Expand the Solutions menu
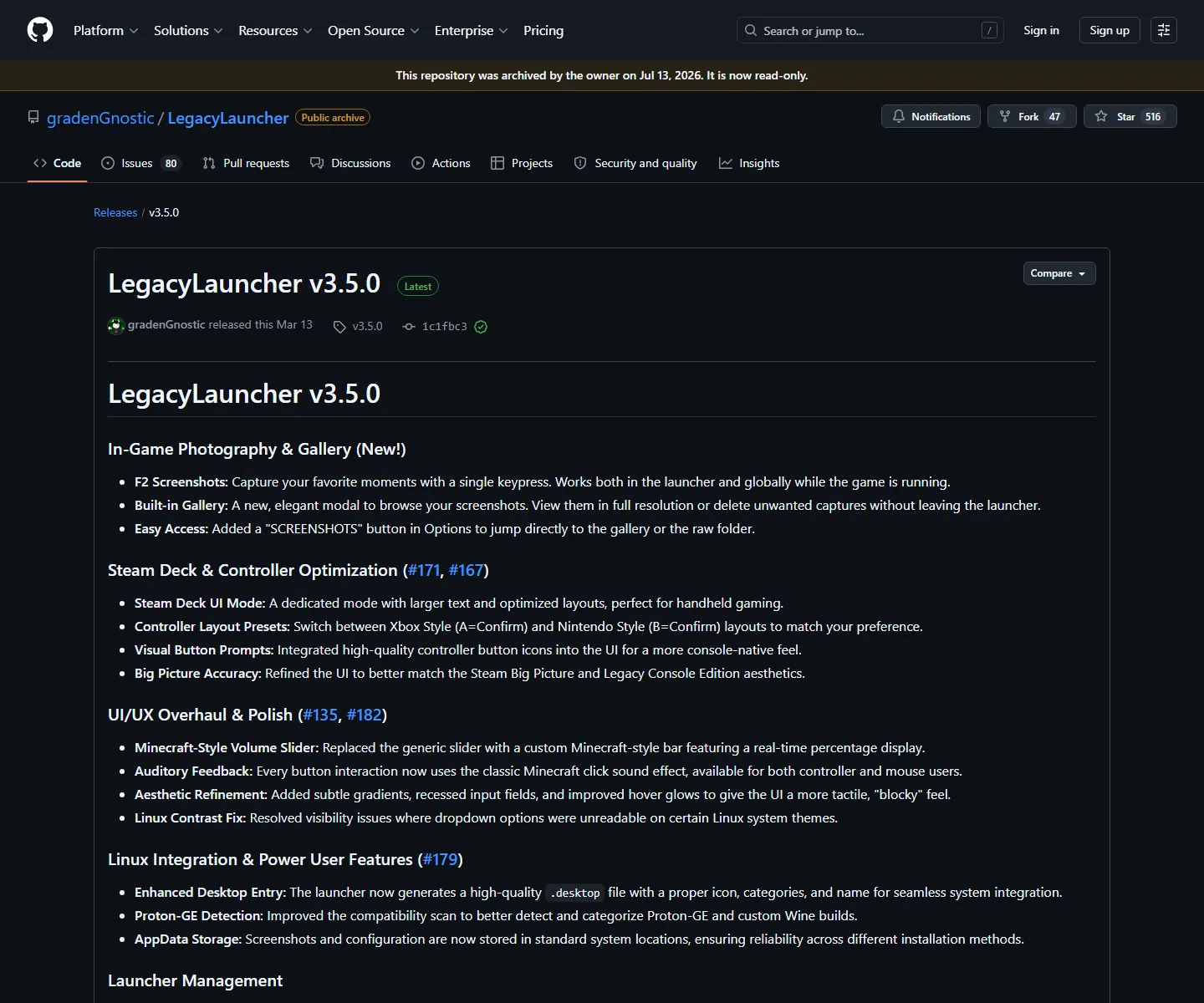This screenshot has width=1204, height=1003. (188, 30)
